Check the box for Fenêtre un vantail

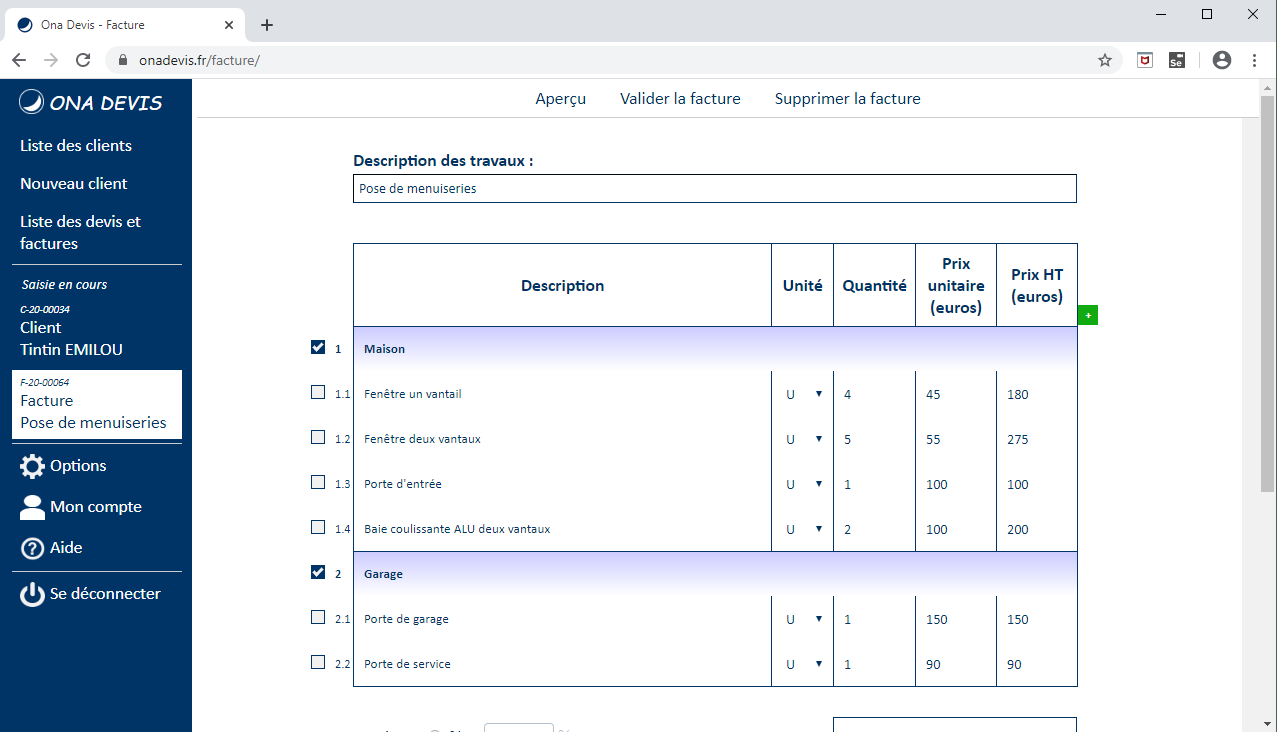318,392
